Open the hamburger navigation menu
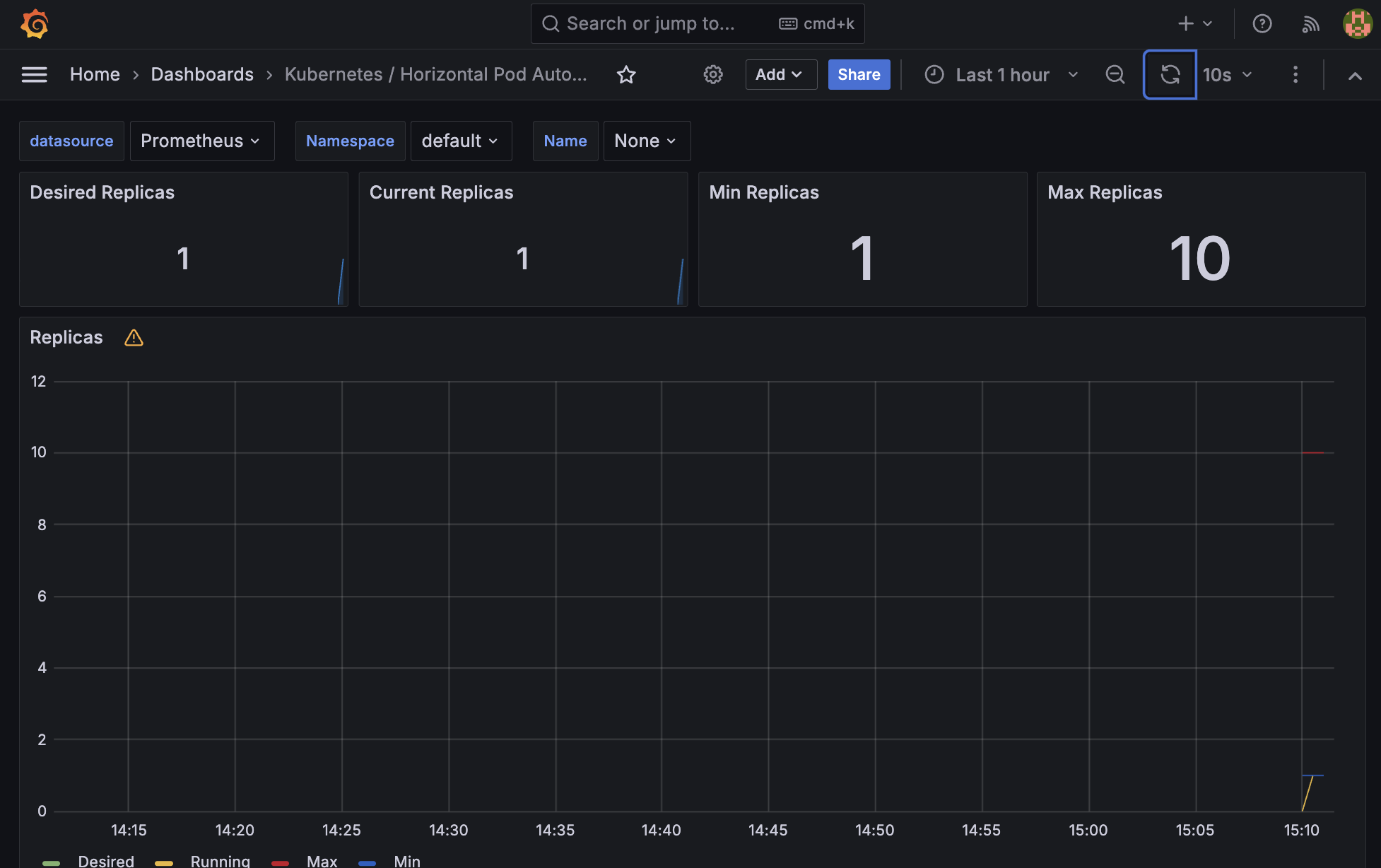This screenshot has width=1381, height=868. (34, 74)
